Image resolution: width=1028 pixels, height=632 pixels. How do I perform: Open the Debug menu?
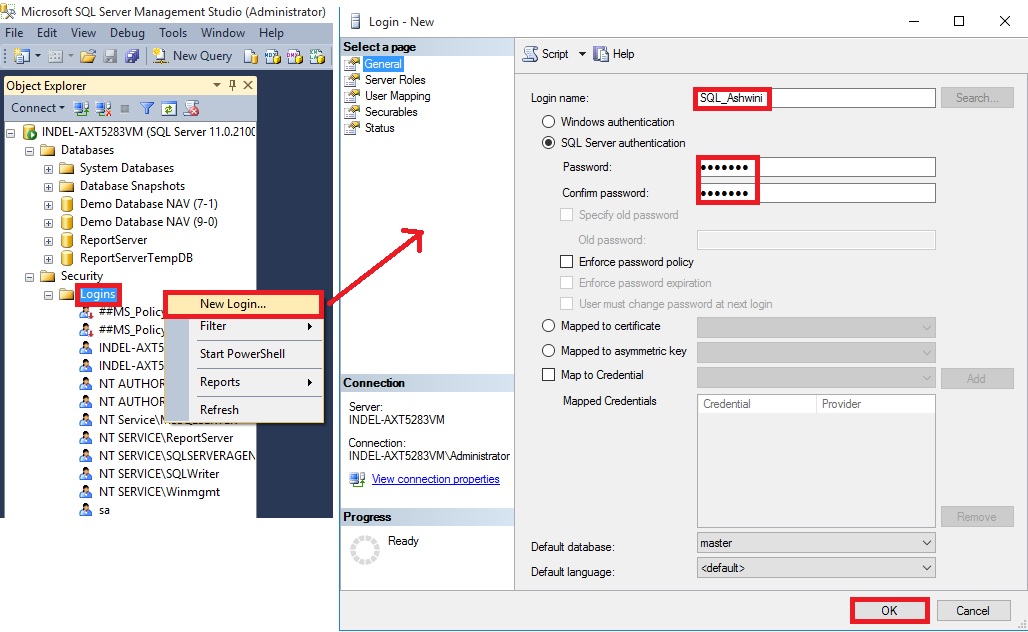127,32
